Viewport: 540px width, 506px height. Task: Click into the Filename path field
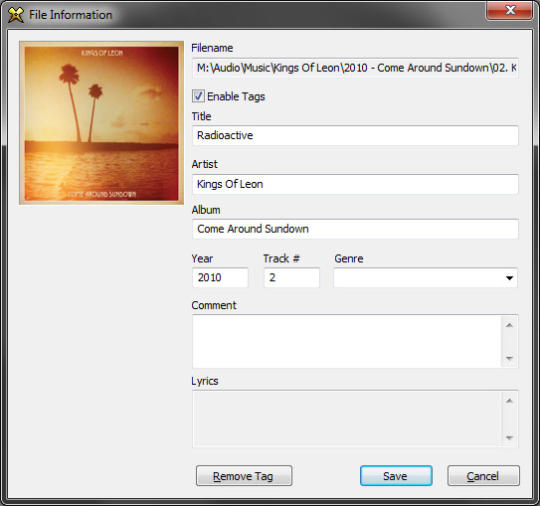click(355, 68)
